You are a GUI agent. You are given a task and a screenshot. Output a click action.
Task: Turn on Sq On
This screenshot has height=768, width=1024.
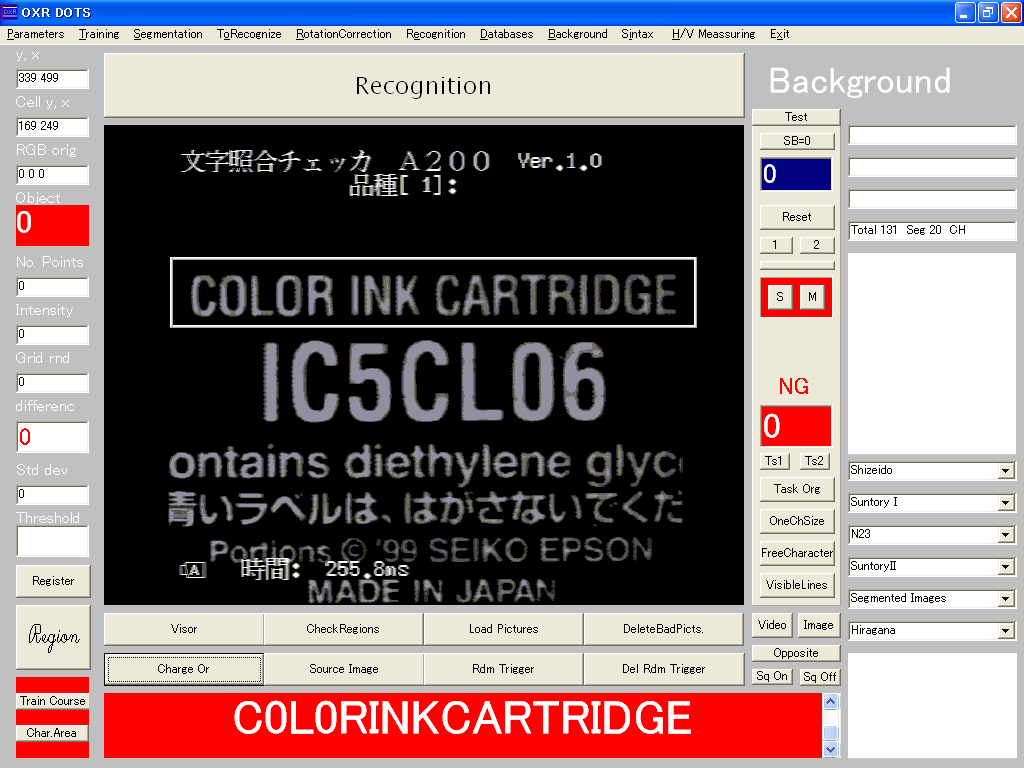(772, 677)
